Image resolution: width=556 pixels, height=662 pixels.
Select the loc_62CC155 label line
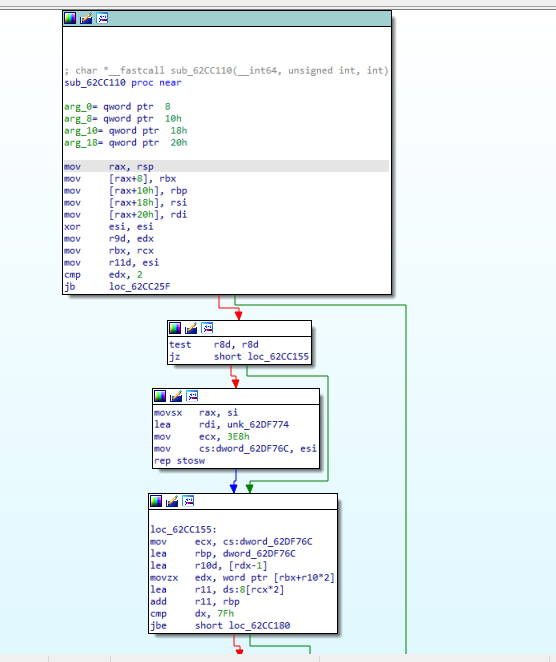click(x=183, y=530)
